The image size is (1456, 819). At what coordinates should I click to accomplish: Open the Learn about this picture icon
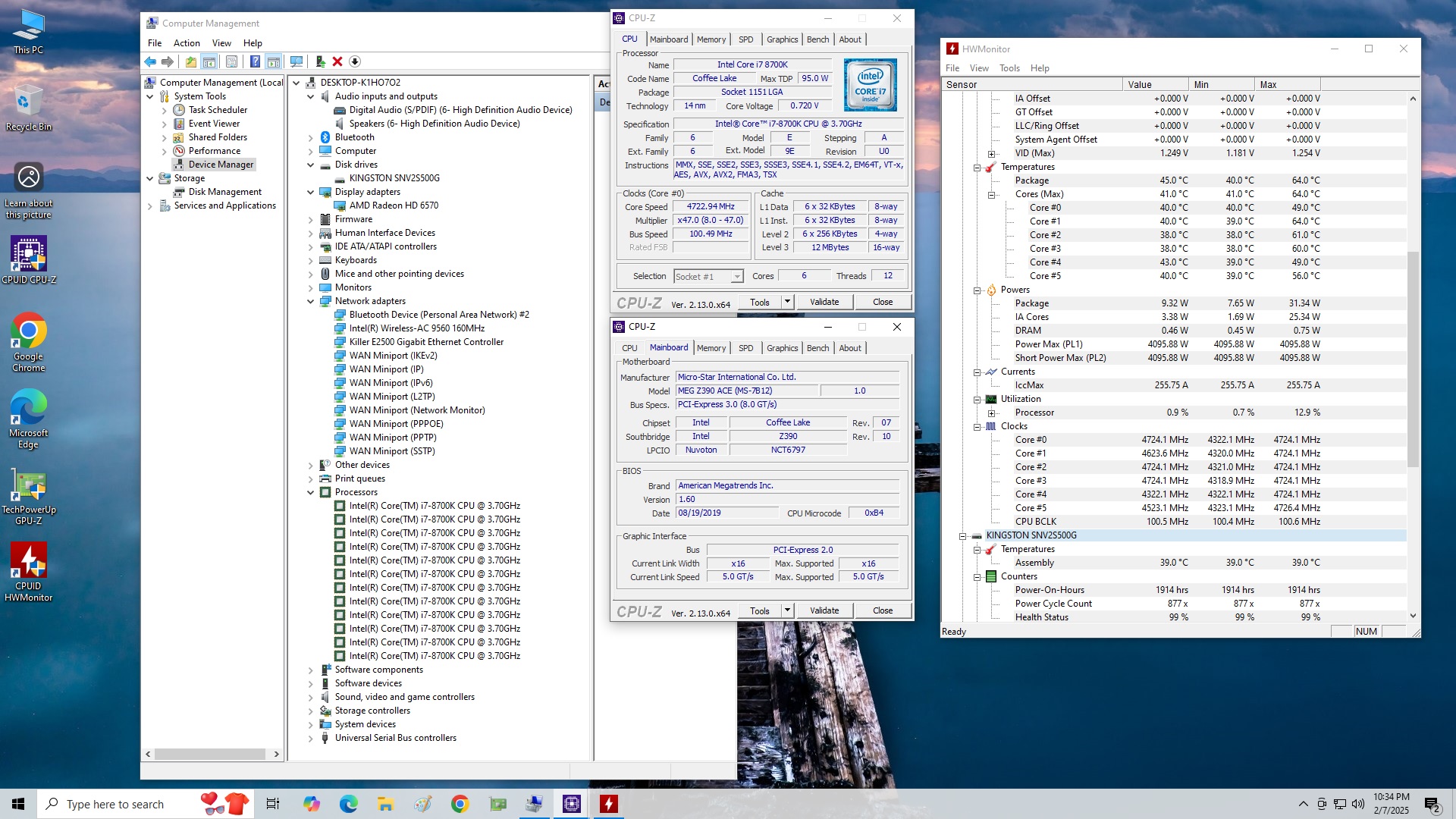[28, 191]
